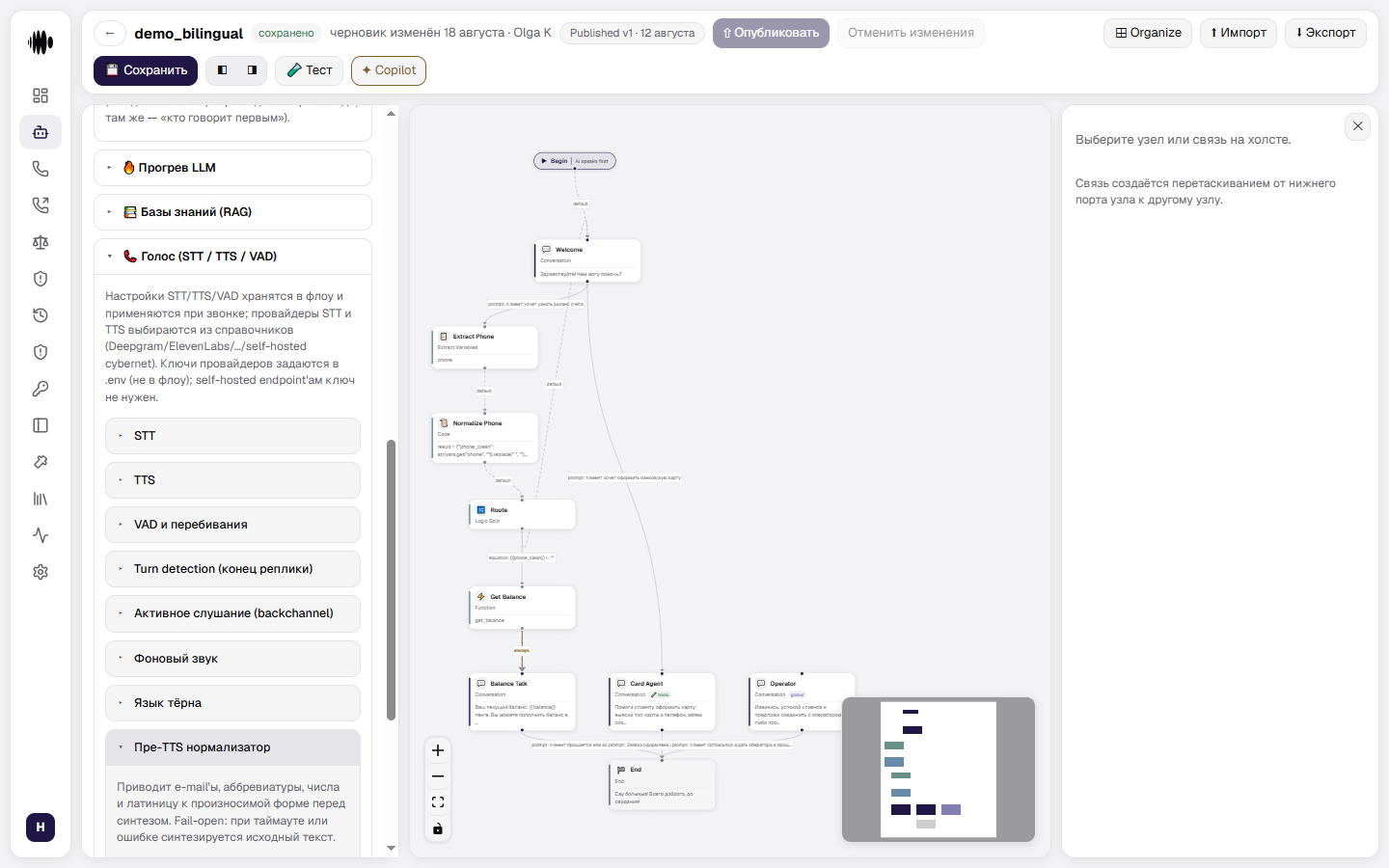Expand the STT subsection
Image resolution: width=1389 pixels, height=868 pixels.
coord(232,436)
